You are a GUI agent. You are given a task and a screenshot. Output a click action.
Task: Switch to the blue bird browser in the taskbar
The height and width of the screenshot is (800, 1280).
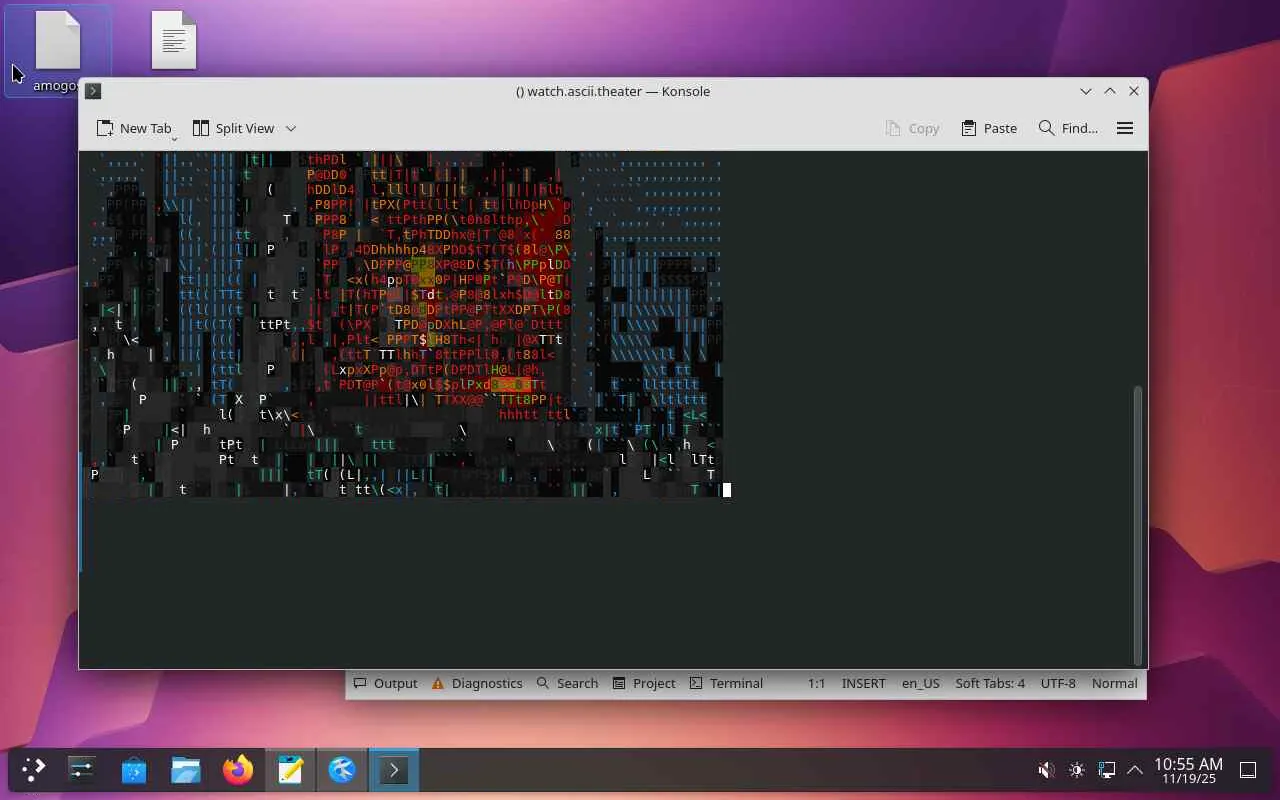[342, 770]
